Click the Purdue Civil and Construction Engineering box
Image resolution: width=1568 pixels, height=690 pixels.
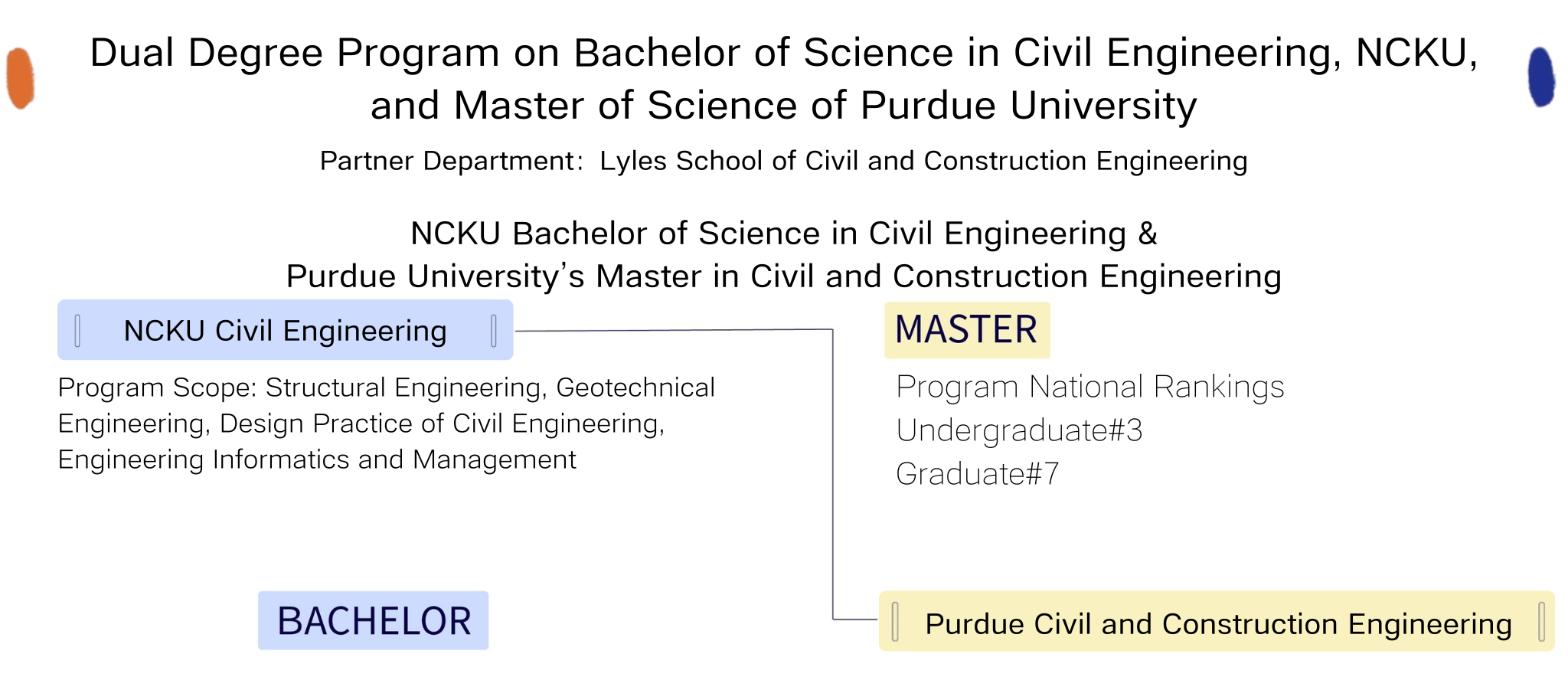point(1217,621)
